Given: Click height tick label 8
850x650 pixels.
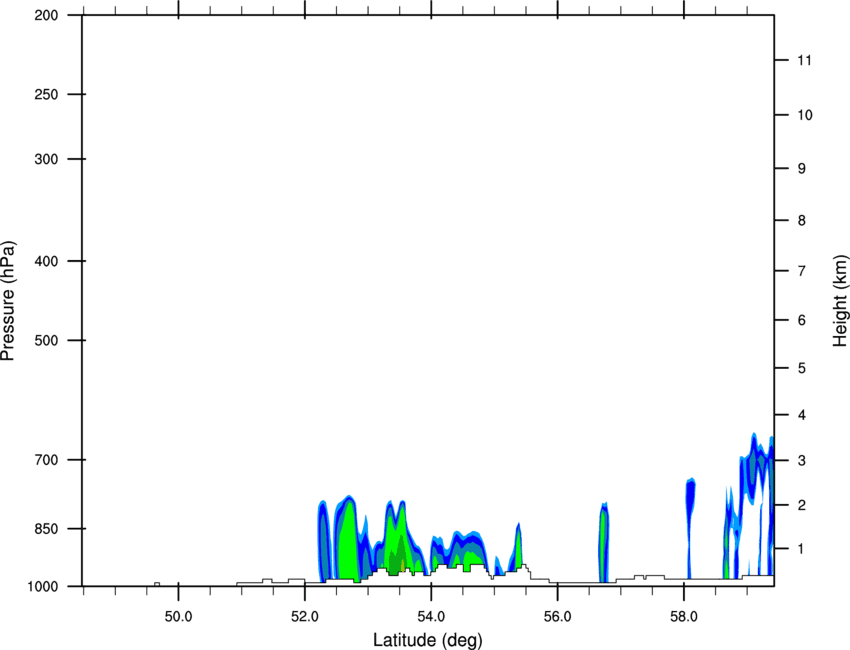Looking at the screenshot, I should [x=802, y=221].
